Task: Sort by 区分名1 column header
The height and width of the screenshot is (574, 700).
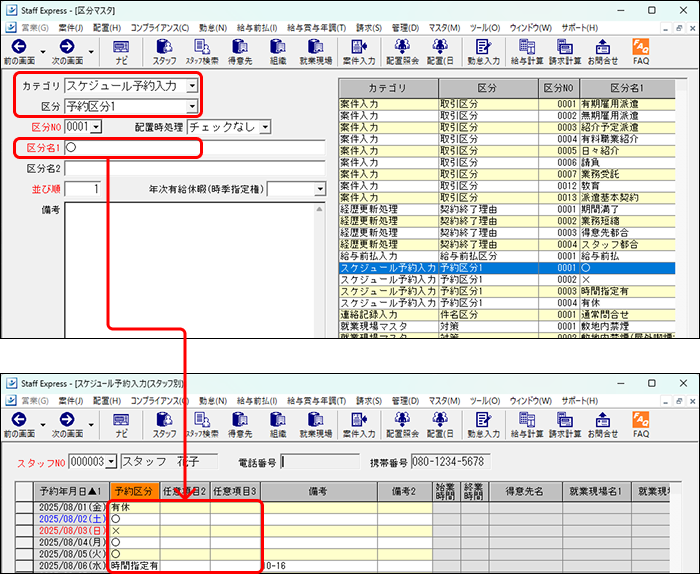Action: point(627,88)
